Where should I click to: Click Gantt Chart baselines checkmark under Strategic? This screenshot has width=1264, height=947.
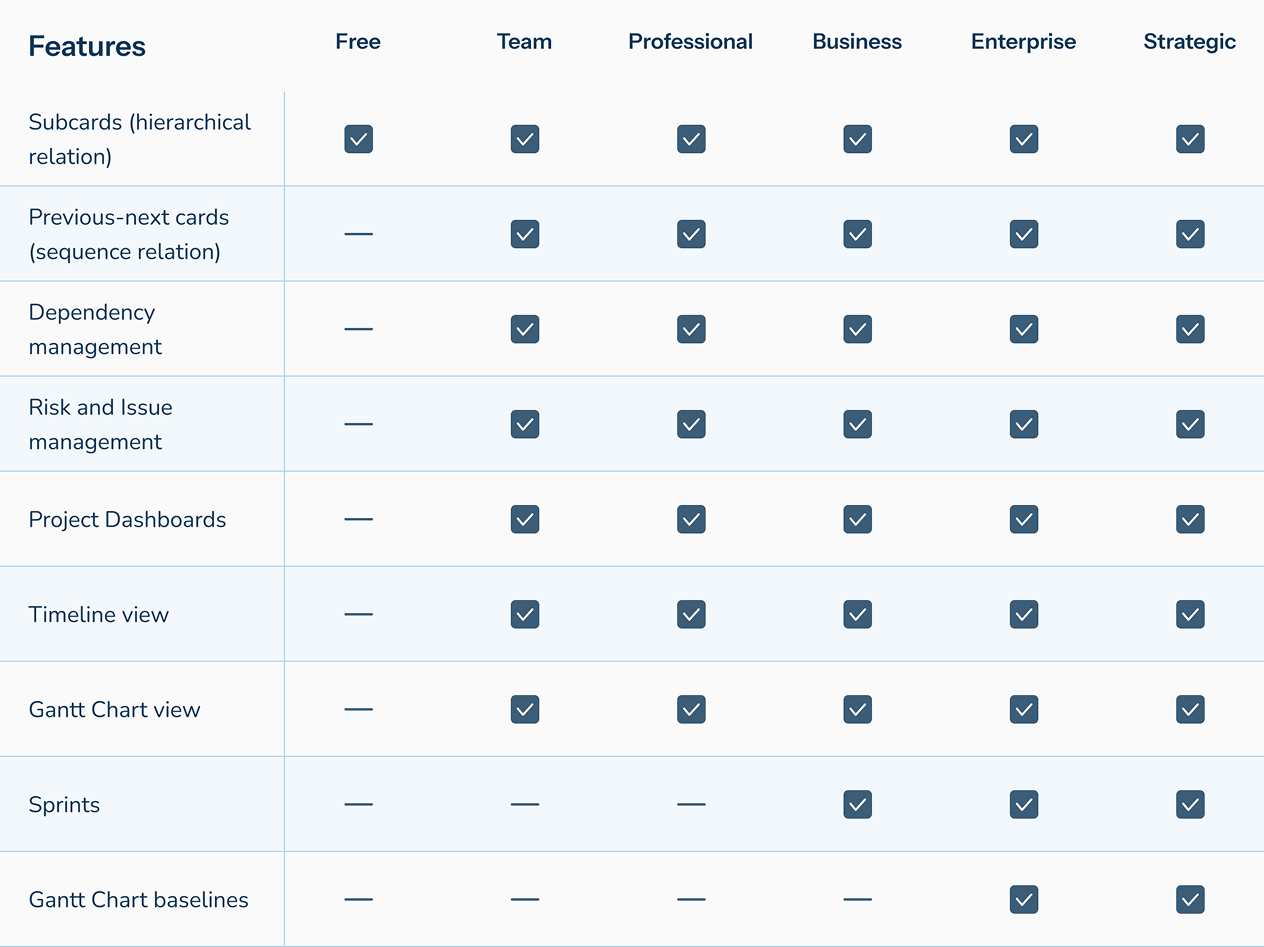click(1190, 899)
